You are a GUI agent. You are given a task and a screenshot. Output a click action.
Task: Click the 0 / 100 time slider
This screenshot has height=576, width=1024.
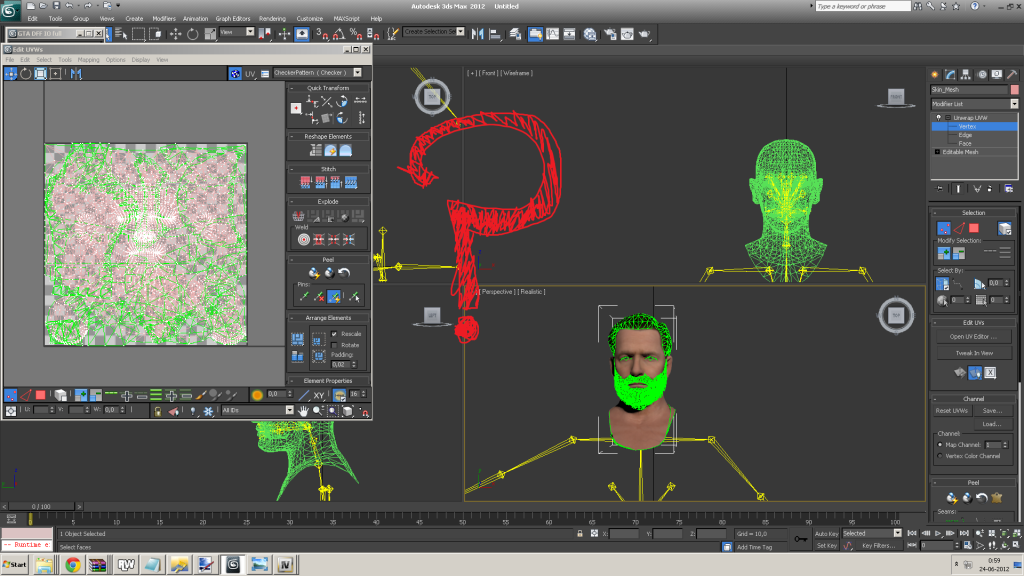tap(41, 506)
